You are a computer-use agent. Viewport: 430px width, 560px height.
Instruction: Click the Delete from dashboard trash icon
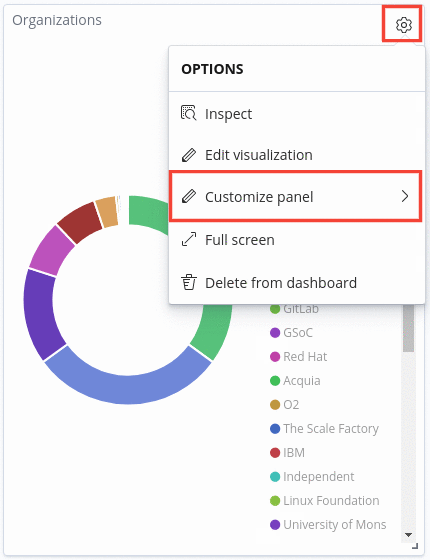(x=189, y=282)
